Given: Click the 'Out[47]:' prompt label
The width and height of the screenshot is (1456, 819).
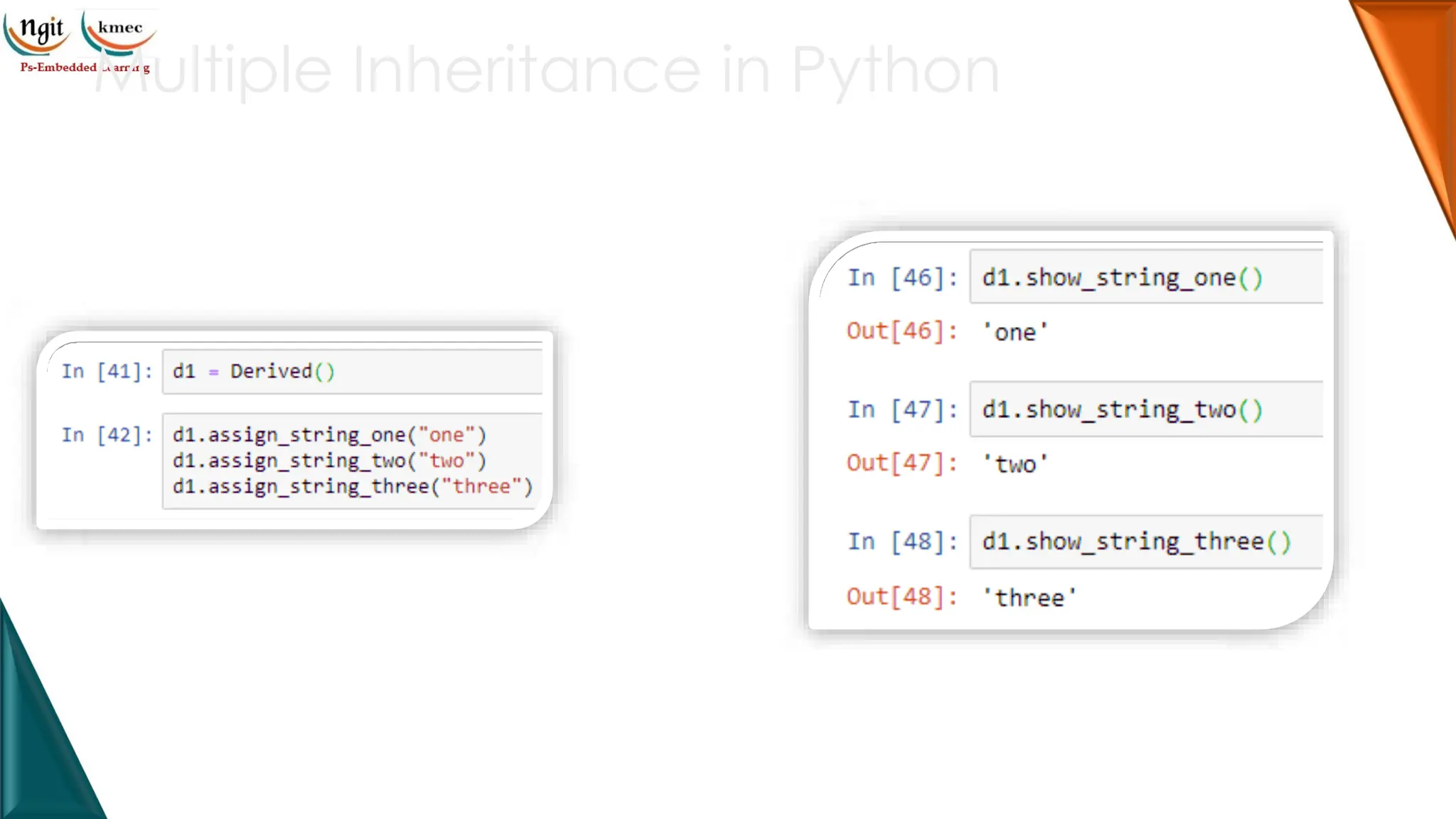Looking at the screenshot, I should pyautogui.click(x=901, y=464).
